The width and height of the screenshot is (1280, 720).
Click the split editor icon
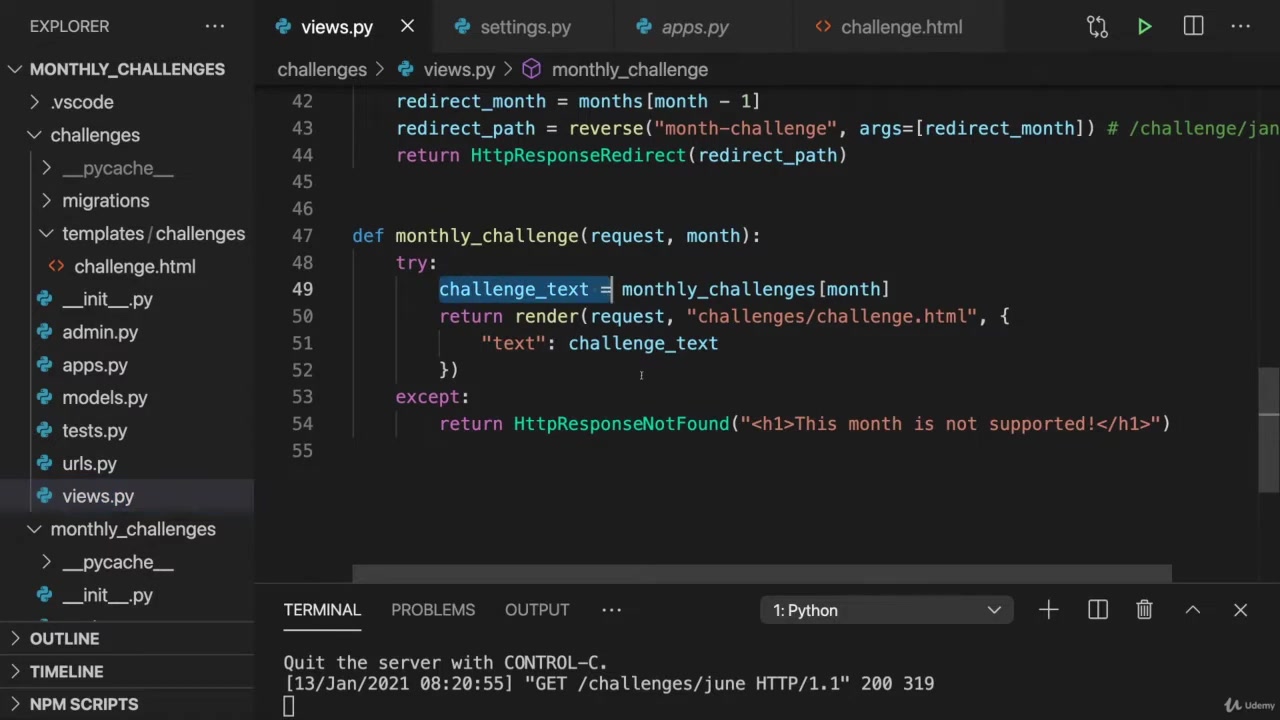click(x=1193, y=27)
